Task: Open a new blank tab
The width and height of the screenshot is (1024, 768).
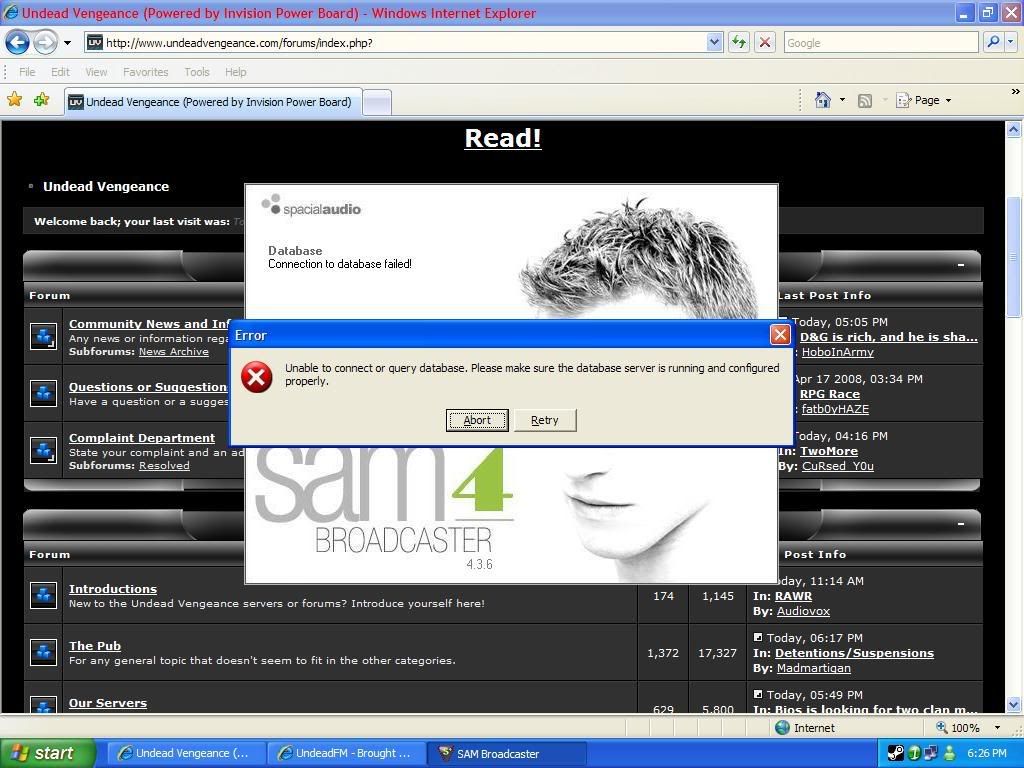Action: click(x=377, y=103)
